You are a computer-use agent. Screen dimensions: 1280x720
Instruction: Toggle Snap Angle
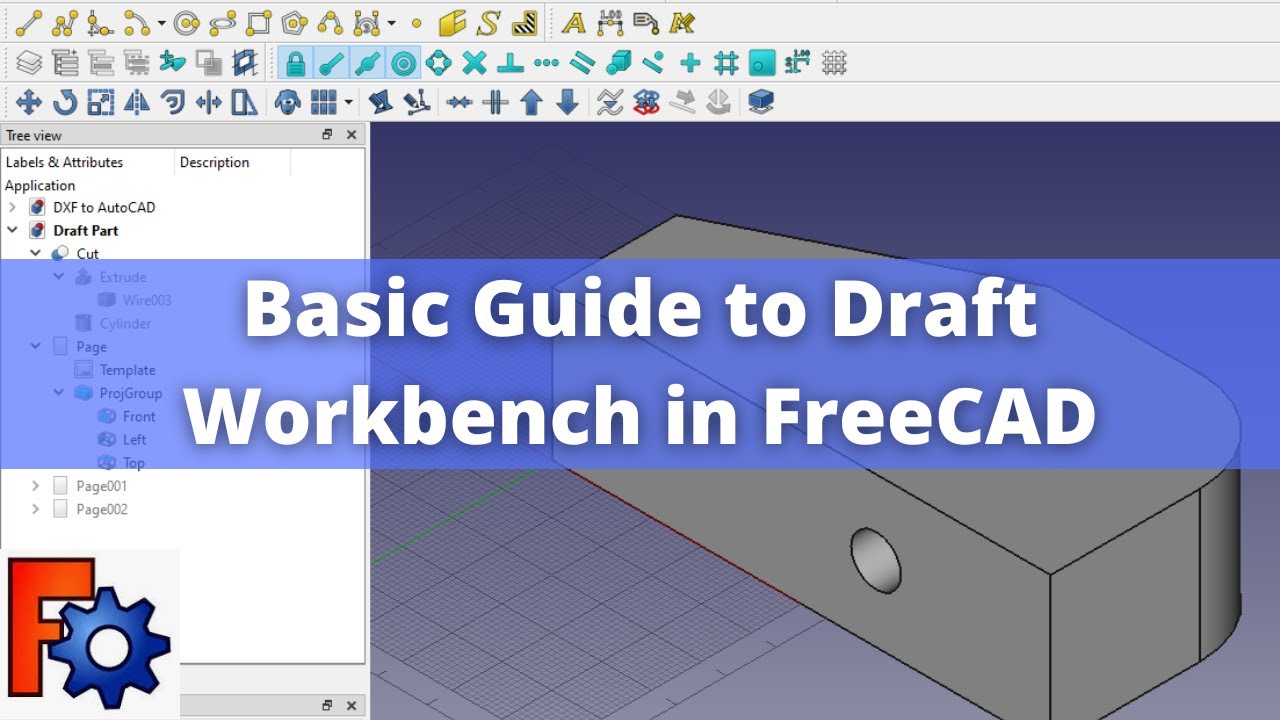[x=438, y=63]
